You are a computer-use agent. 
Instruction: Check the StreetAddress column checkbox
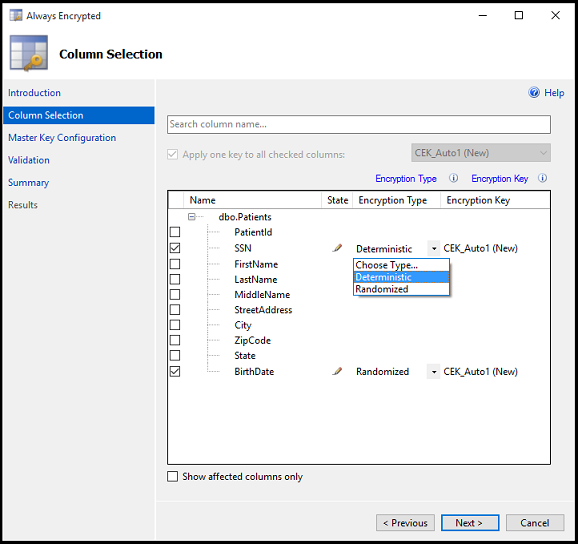[175, 310]
